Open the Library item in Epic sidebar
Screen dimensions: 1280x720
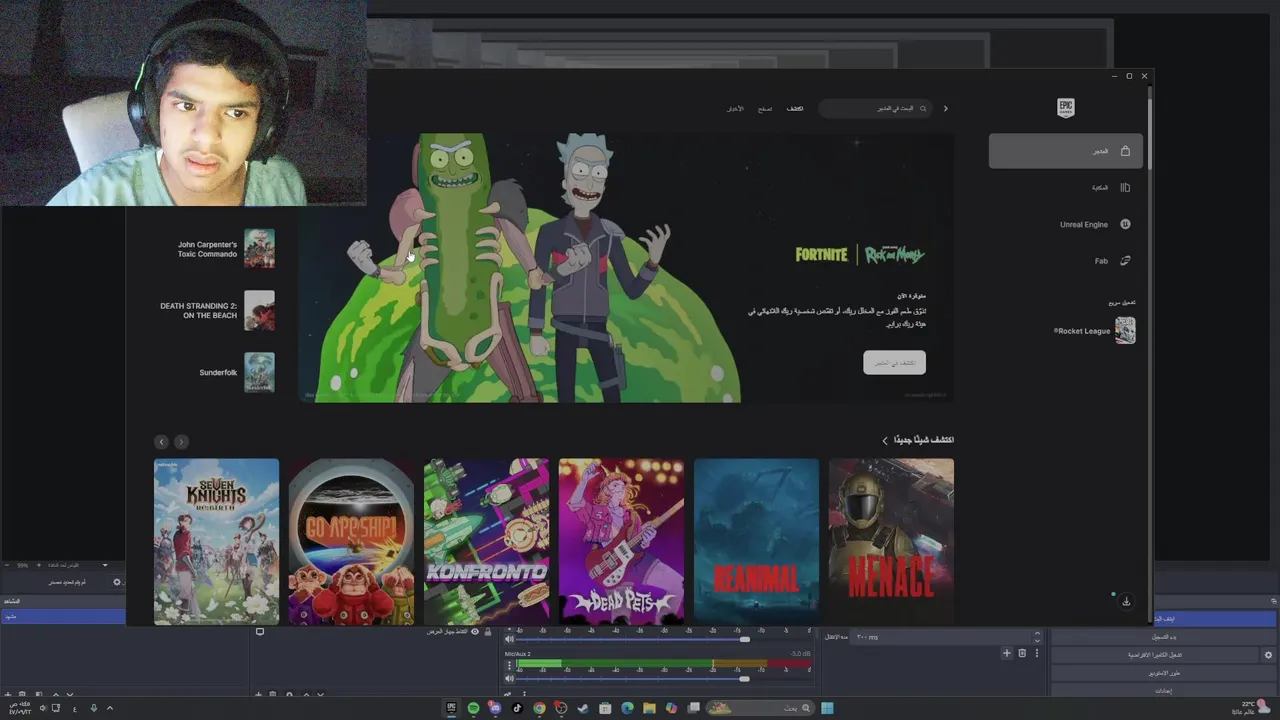tap(1065, 187)
